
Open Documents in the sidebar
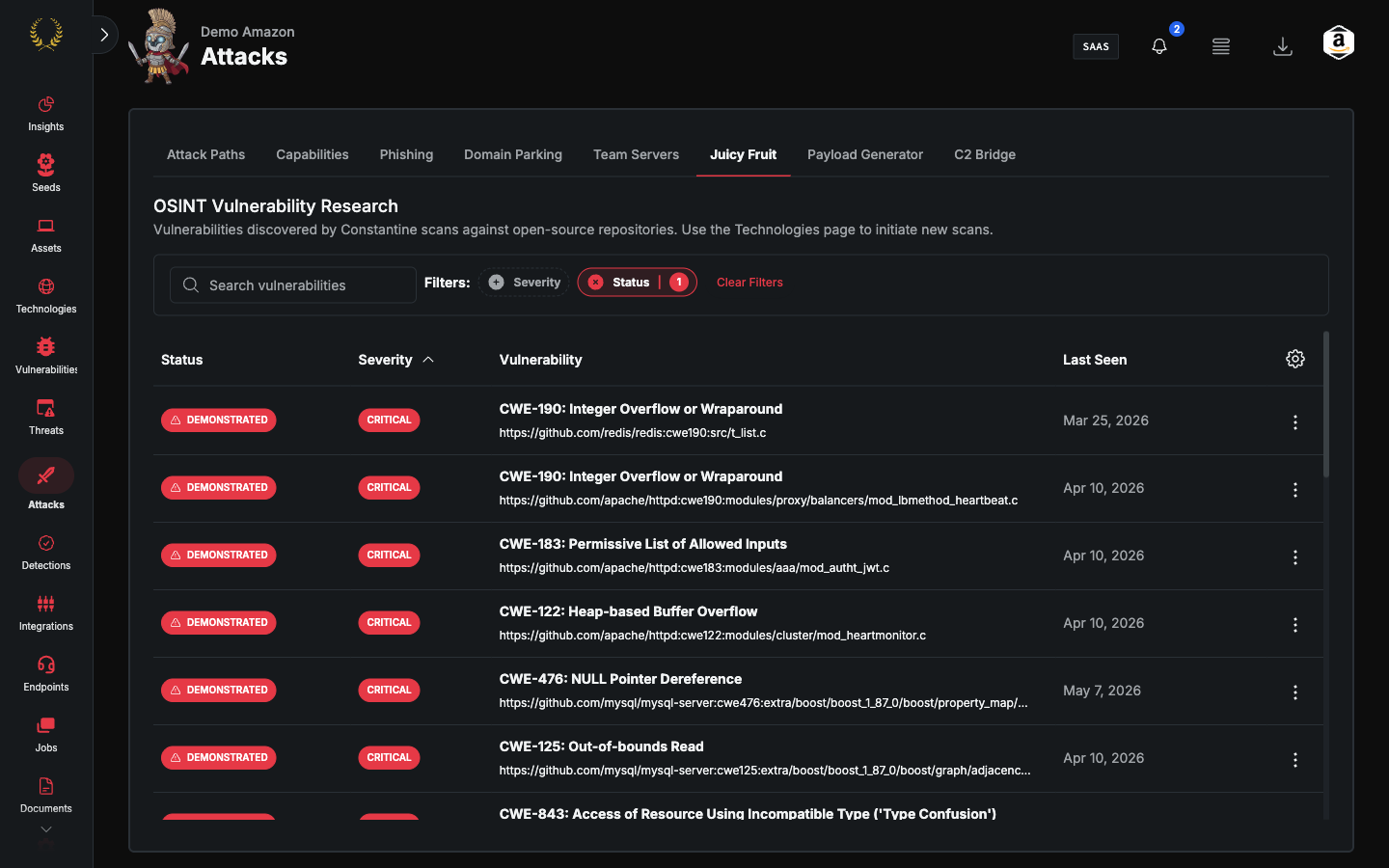click(46, 786)
